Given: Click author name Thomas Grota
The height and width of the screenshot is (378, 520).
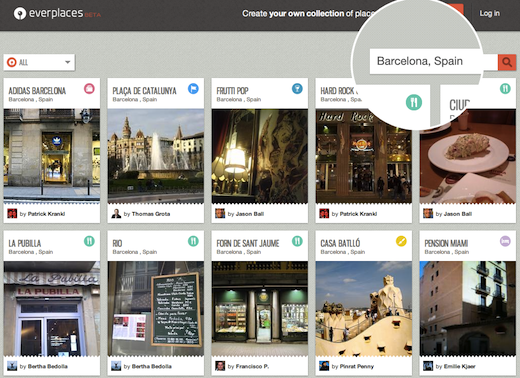Looking at the screenshot, I should point(151,214).
